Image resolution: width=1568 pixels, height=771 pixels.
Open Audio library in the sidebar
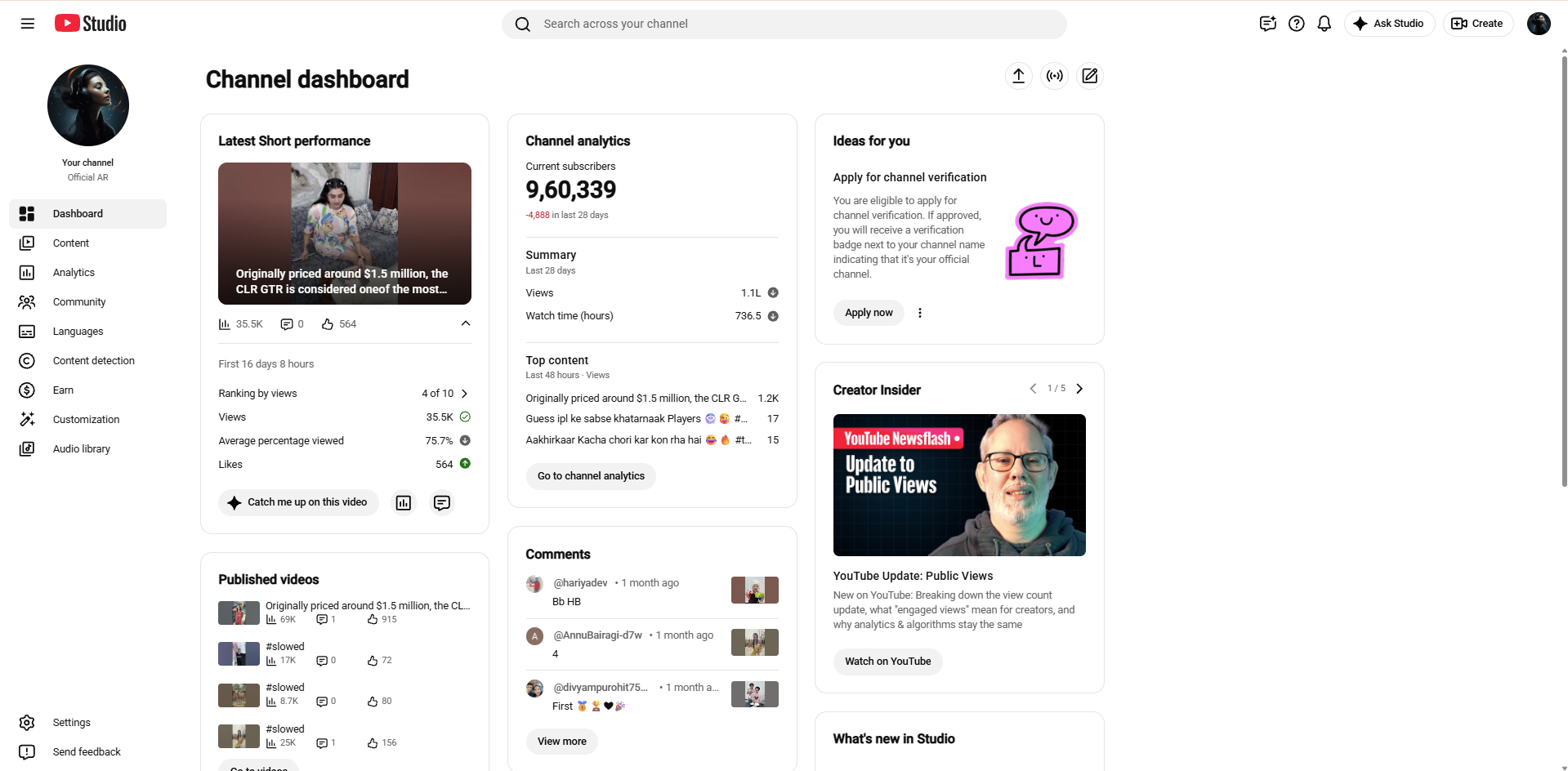click(x=88, y=449)
